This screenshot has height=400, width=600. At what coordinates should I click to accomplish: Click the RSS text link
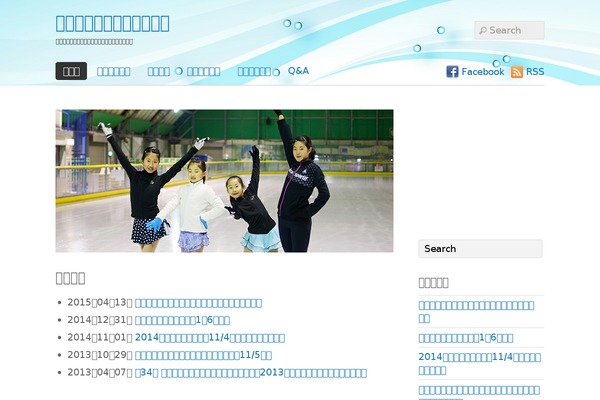click(535, 72)
